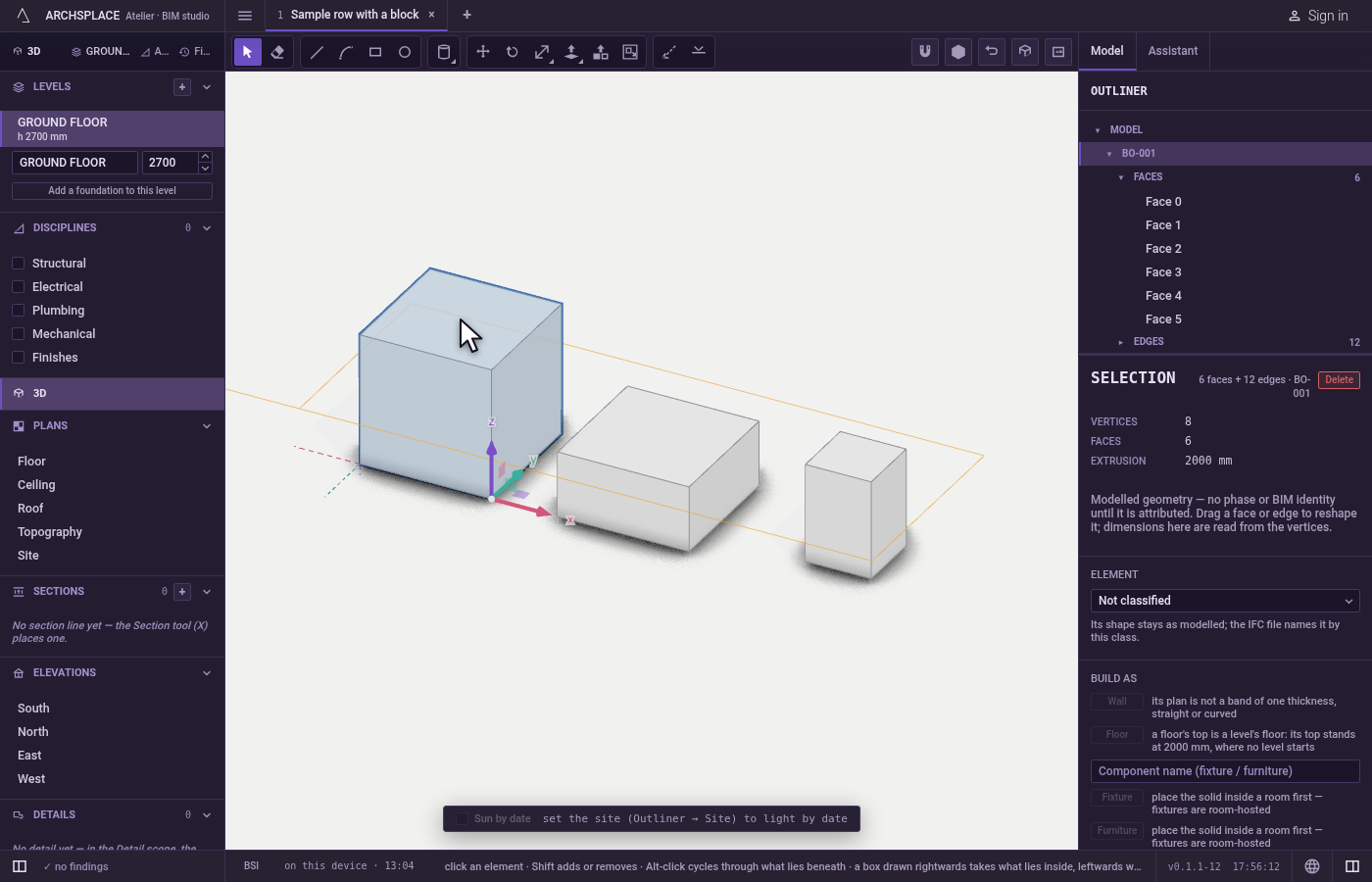Click the Component name input field
This screenshot has width=1372, height=882.
(x=1225, y=771)
